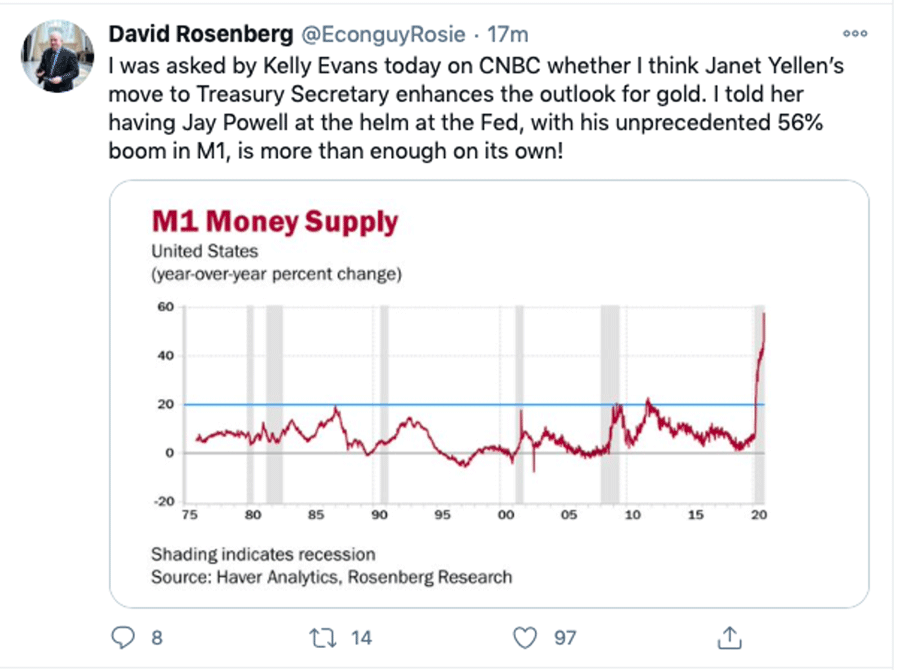This screenshot has height=670, width=900.
Task: Click the Shading indicates recession note
Action: pyautogui.click(x=263, y=554)
